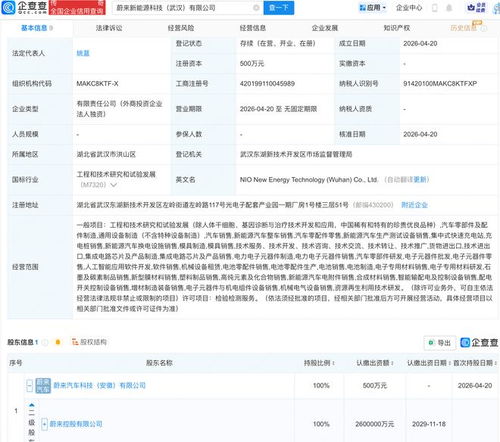Open 蔚来控股有限公司 shareholder link
The height and width of the screenshot is (442, 500).
[76, 424]
